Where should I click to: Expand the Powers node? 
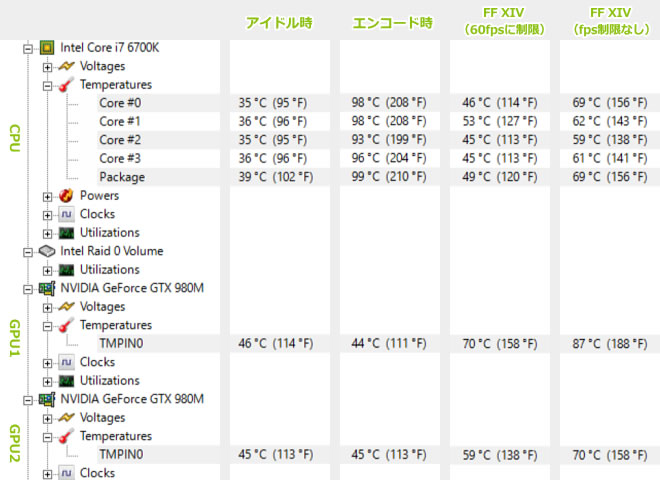(47, 197)
